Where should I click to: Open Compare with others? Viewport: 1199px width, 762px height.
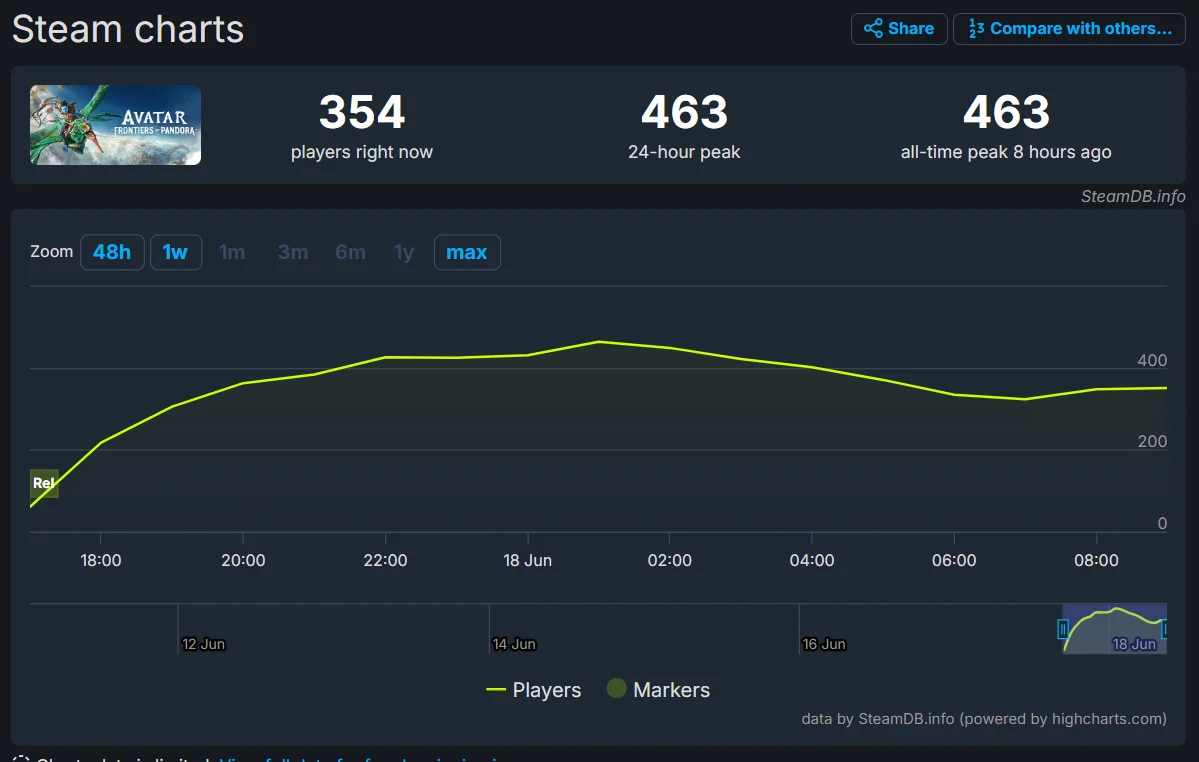tap(1069, 29)
